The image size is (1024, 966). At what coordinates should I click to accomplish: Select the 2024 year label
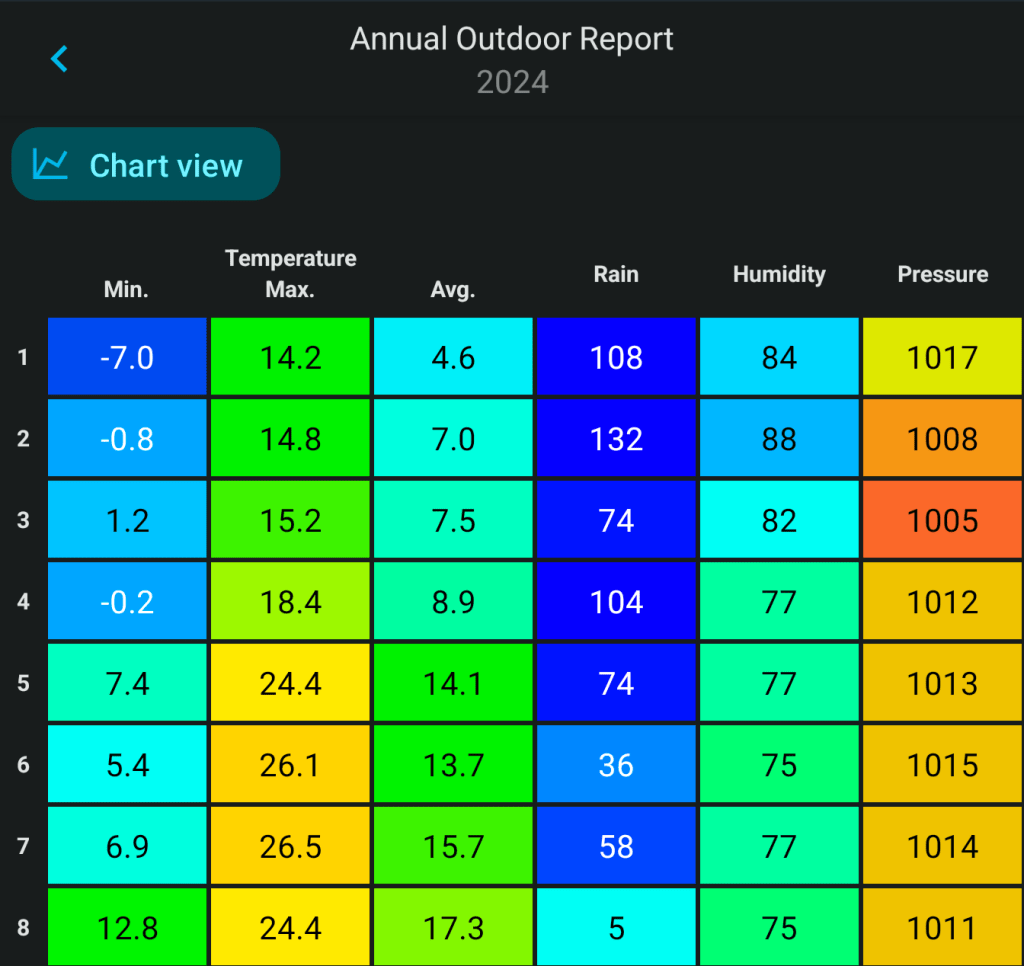512,82
